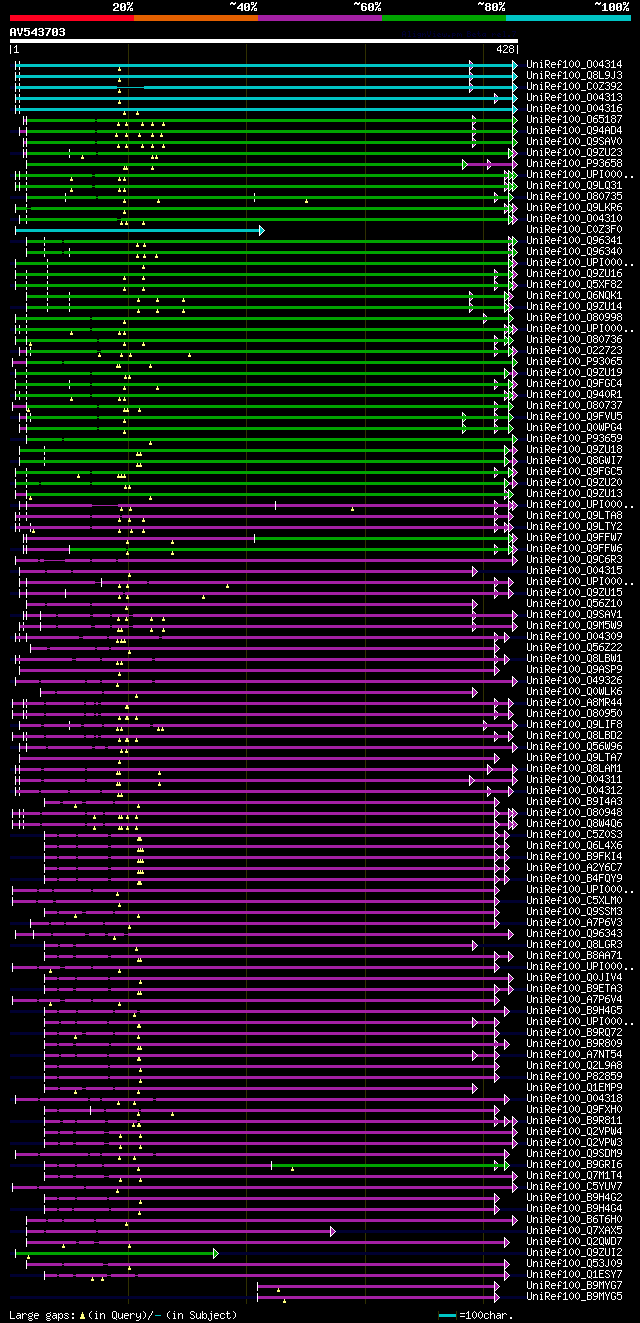Select hit label UniRef100_C0Z3F0
The width and height of the screenshot is (640, 1323).
coord(575,230)
